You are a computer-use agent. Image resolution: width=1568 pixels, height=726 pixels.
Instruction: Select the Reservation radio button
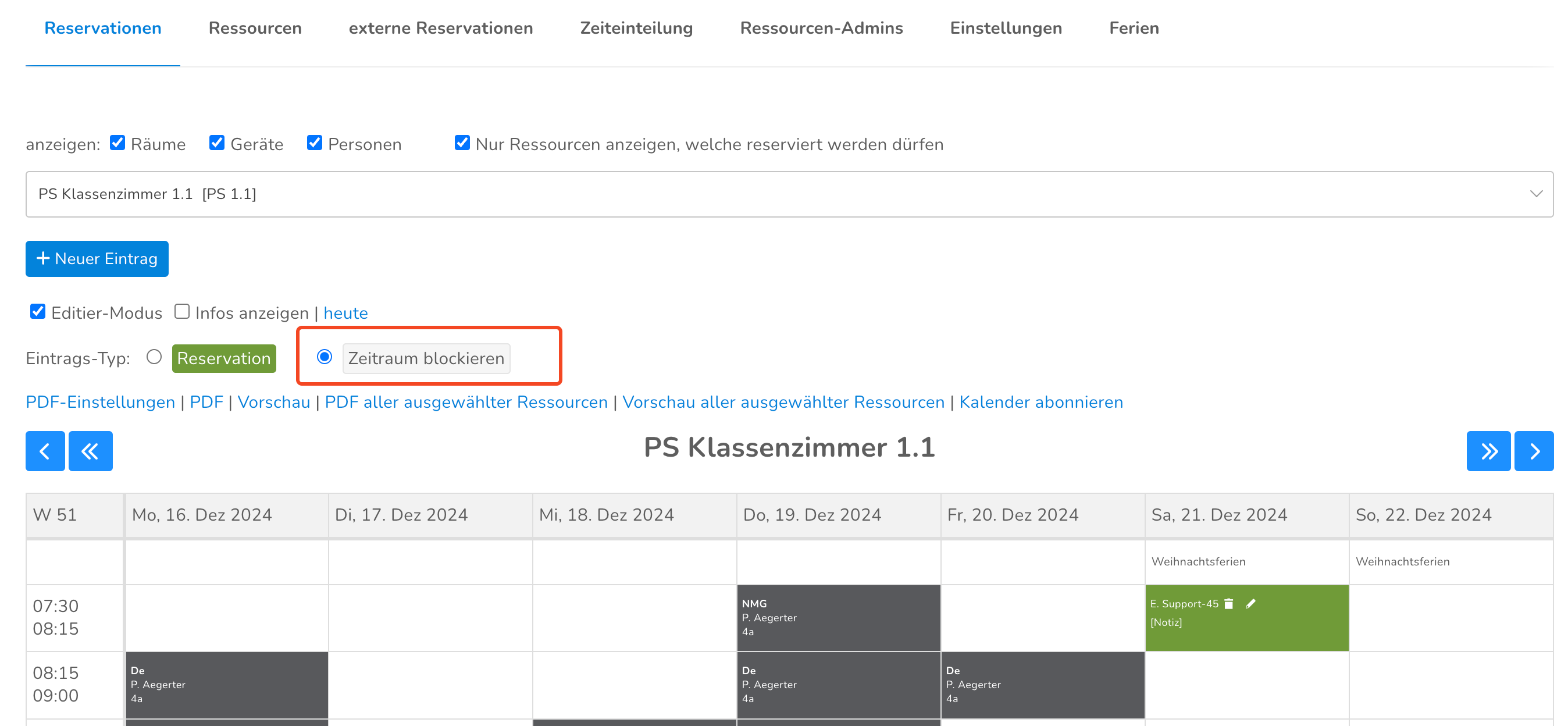coord(154,357)
